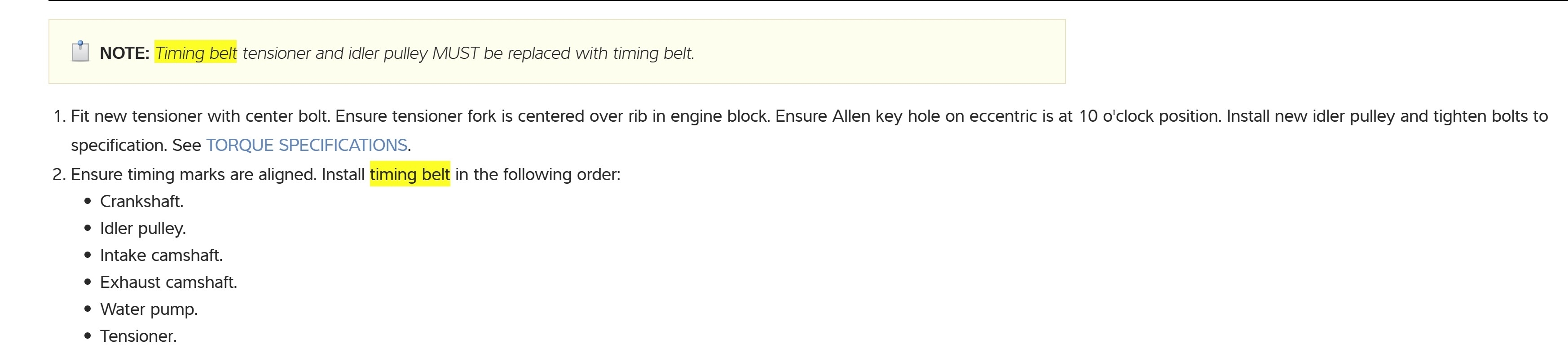Click the pinned notepad note icon
This screenshot has width=1568, height=358.
pyautogui.click(x=80, y=52)
